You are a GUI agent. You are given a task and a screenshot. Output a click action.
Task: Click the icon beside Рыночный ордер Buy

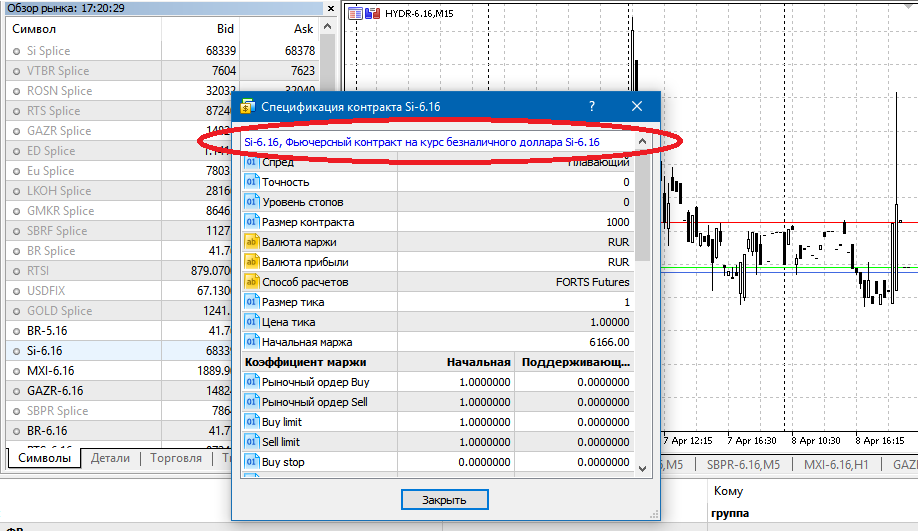252,382
